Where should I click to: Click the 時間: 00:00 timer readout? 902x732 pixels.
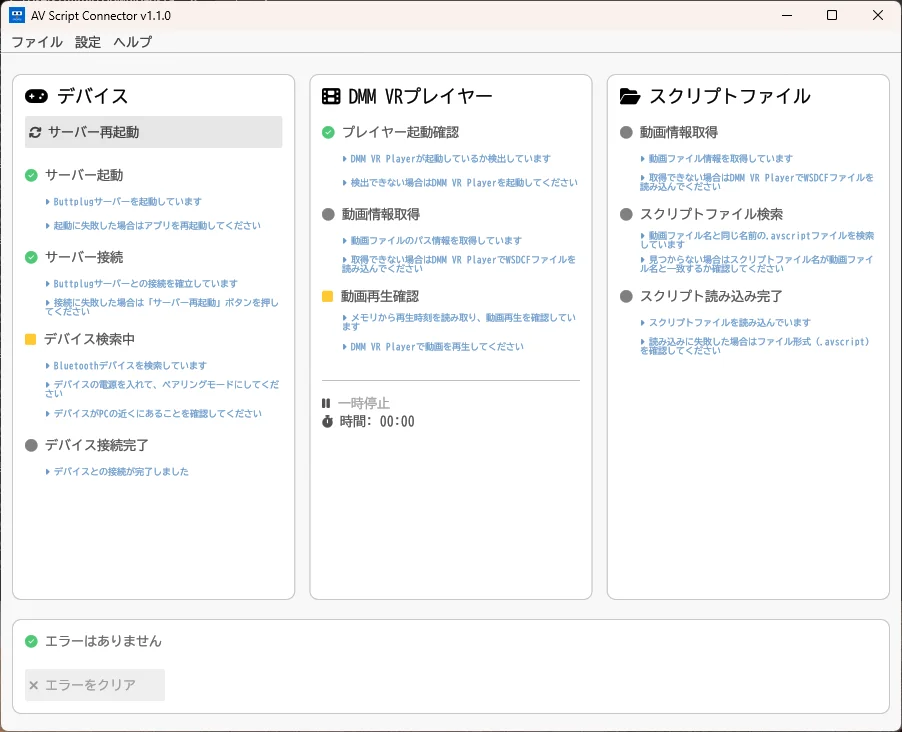(377, 421)
